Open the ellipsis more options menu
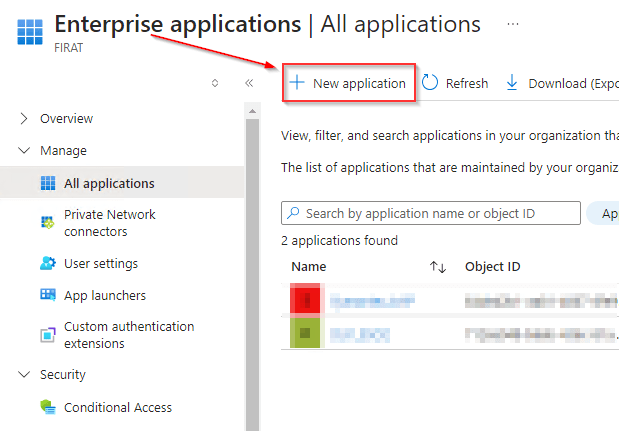619x431 pixels. point(513,23)
